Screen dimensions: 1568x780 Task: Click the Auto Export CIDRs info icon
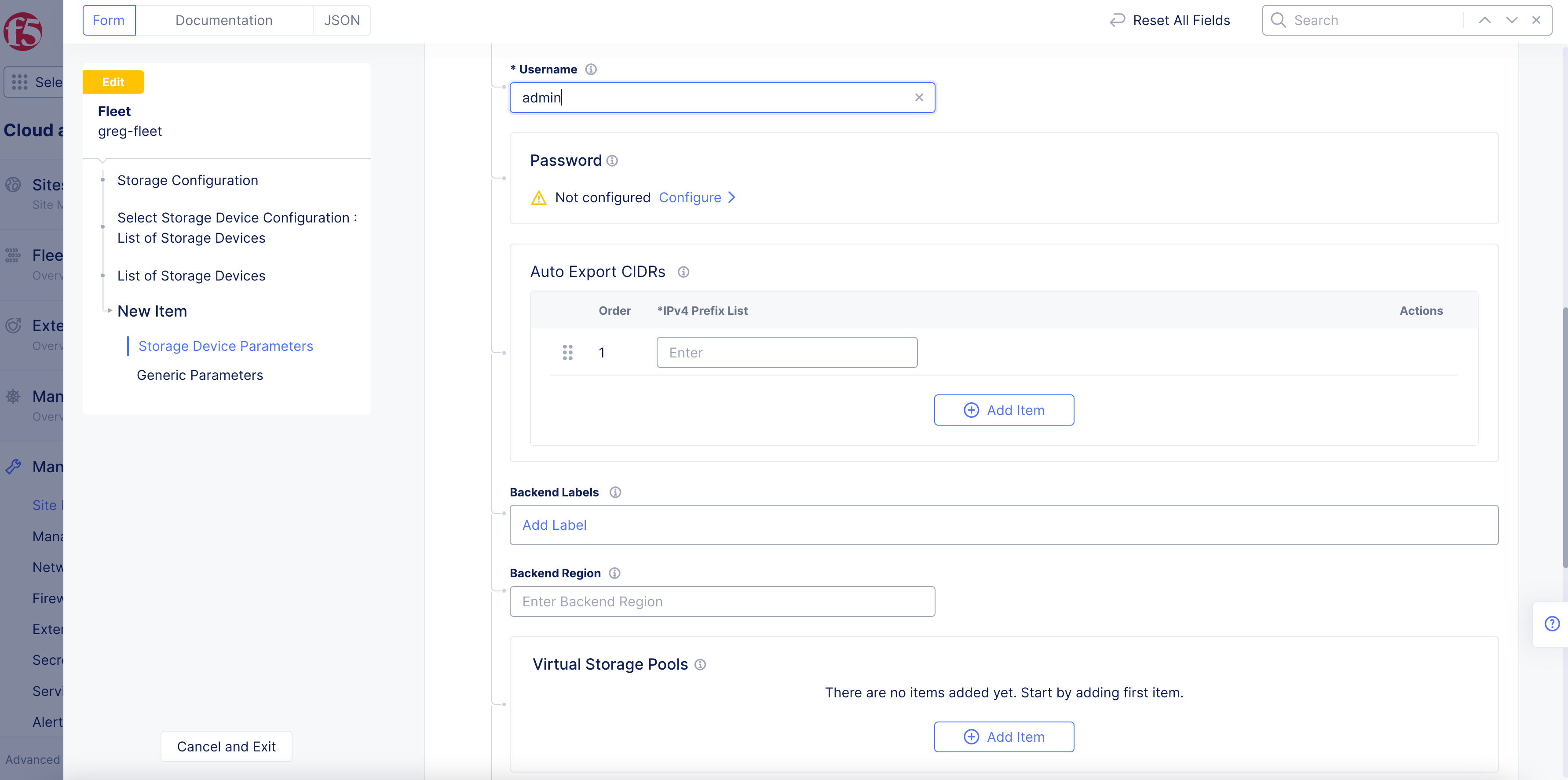coord(683,272)
